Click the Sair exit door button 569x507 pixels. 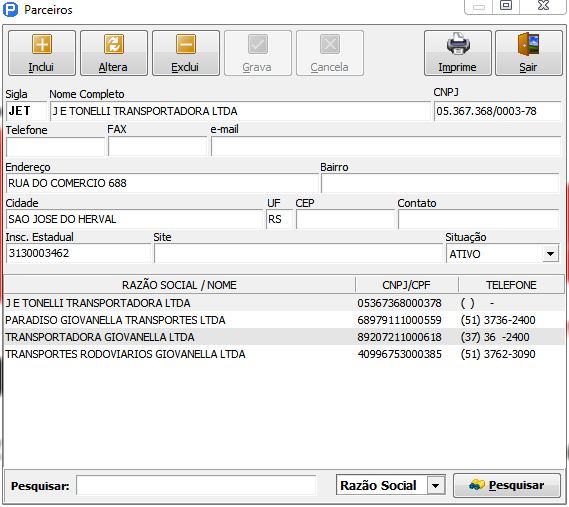(529, 53)
